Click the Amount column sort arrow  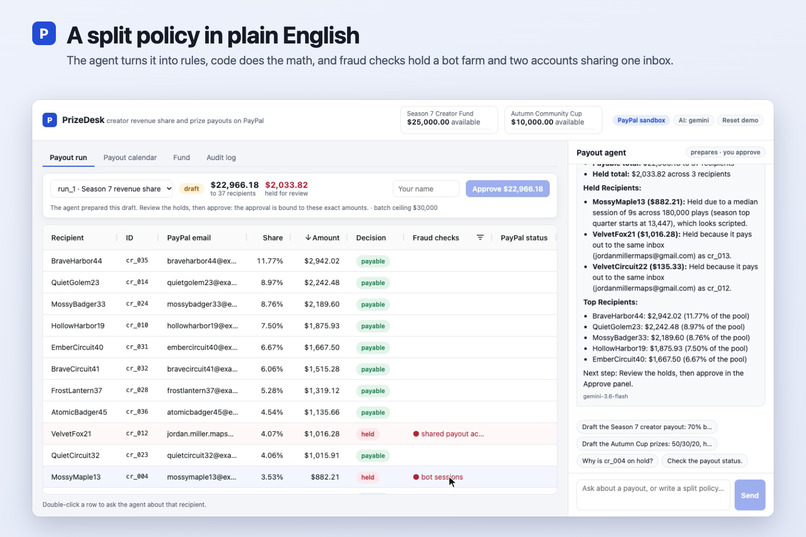pyautogui.click(x=308, y=237)
